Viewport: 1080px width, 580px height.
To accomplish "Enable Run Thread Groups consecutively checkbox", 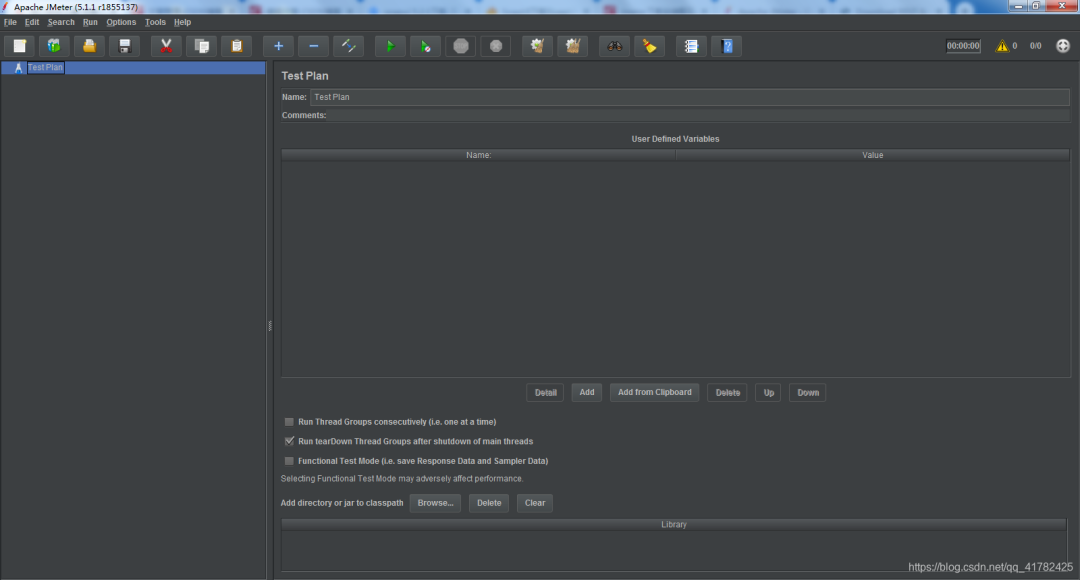I will point(289,422).
